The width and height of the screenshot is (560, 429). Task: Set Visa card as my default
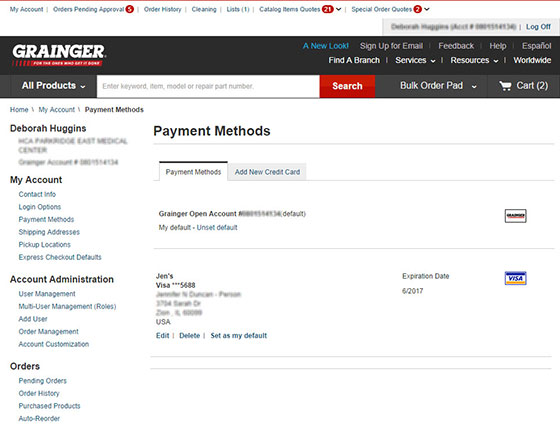(x=239, y=336)
